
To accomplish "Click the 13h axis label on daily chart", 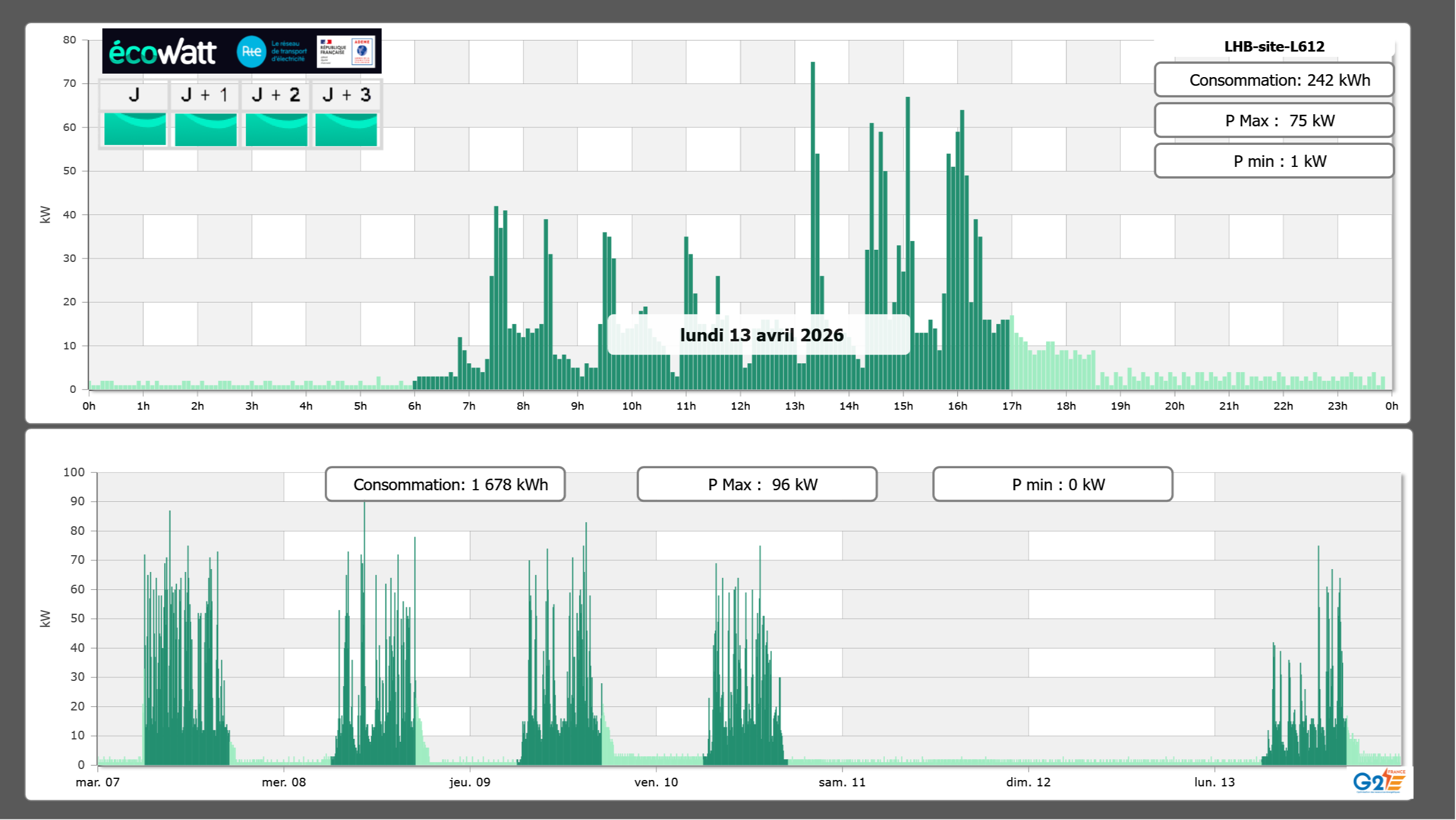I will click(x=794, y=406).
